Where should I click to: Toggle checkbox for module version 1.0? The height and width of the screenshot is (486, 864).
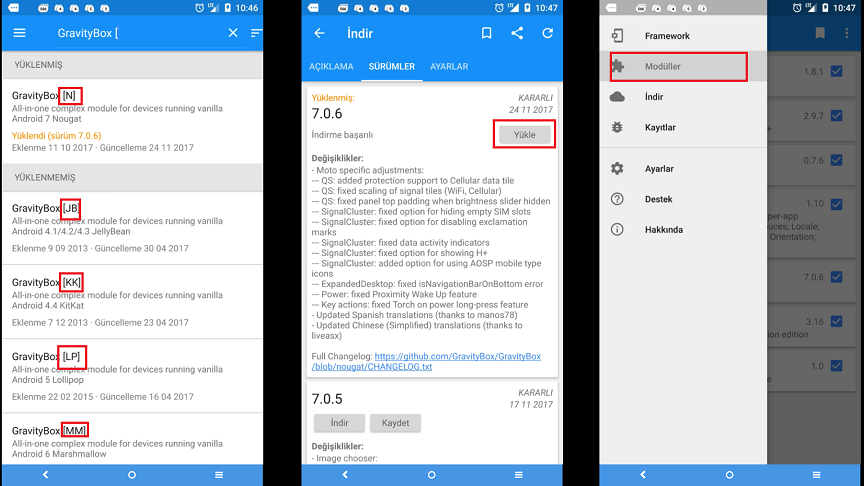tap(836, 366)
